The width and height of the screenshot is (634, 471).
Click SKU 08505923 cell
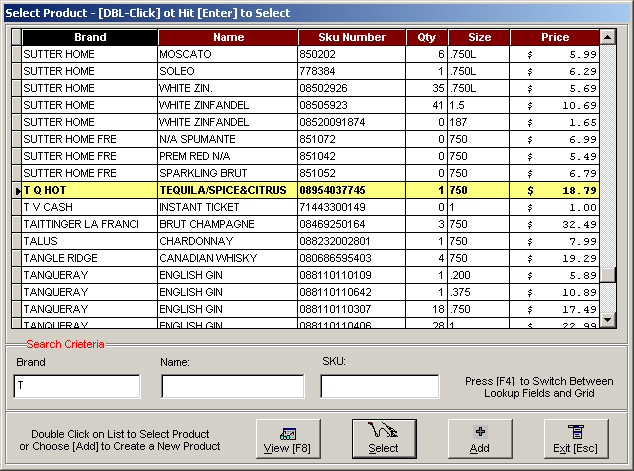tap(352, 105)
